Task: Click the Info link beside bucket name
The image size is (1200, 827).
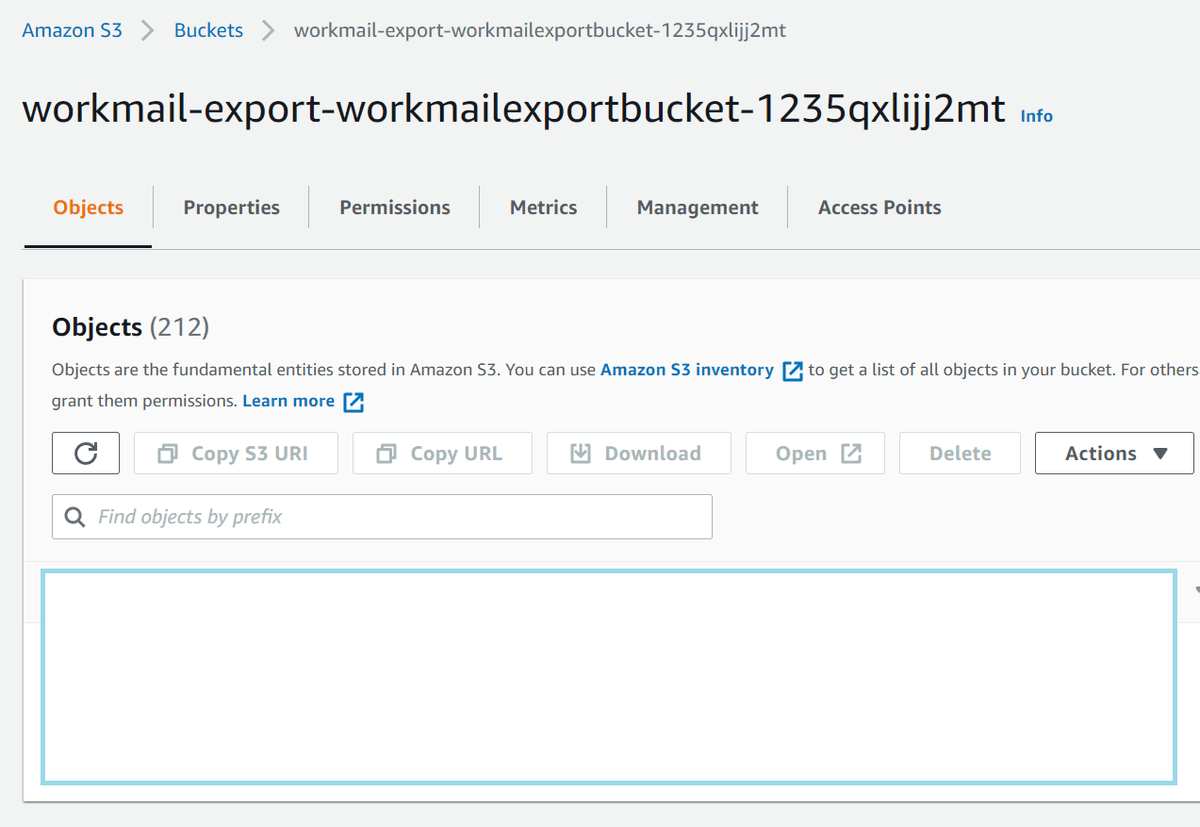Action: click(1036, 116)
